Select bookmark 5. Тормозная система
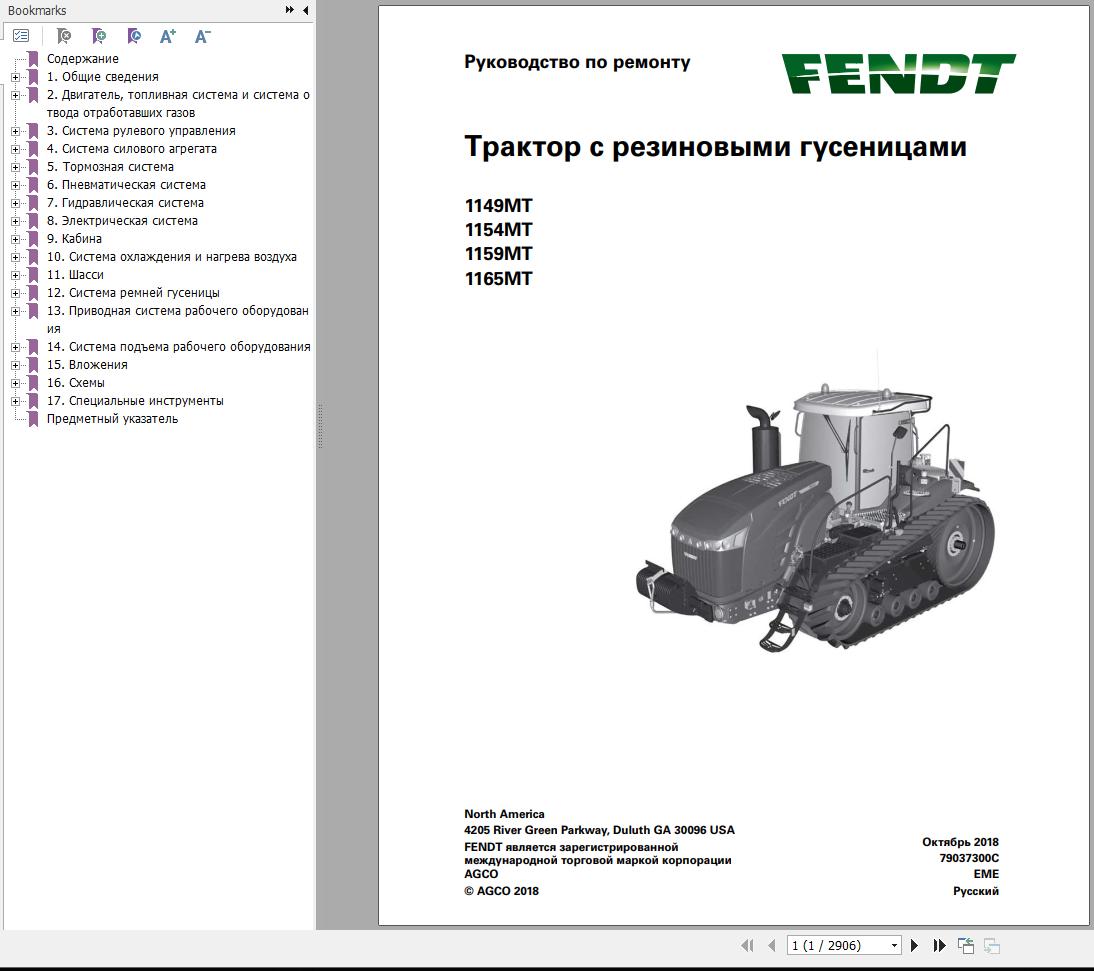1094x971 pixels. 110,167
